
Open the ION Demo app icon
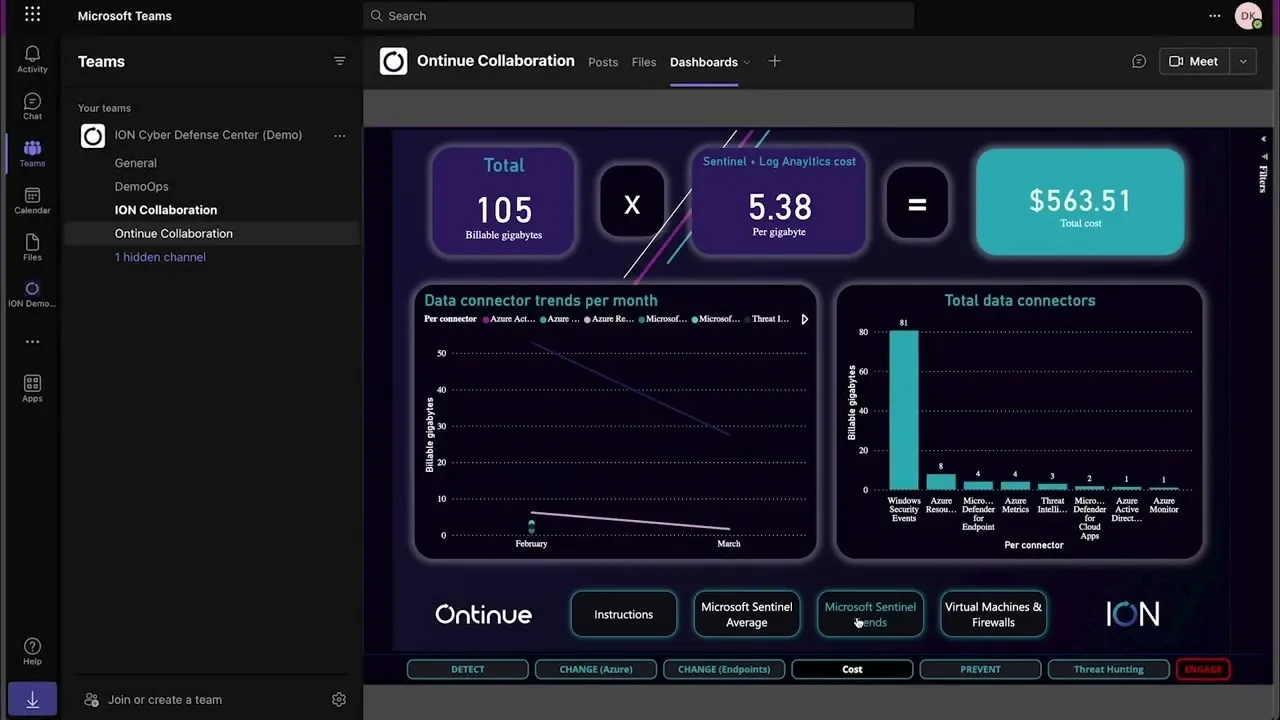pyautogui.click(x=32, y=295)
